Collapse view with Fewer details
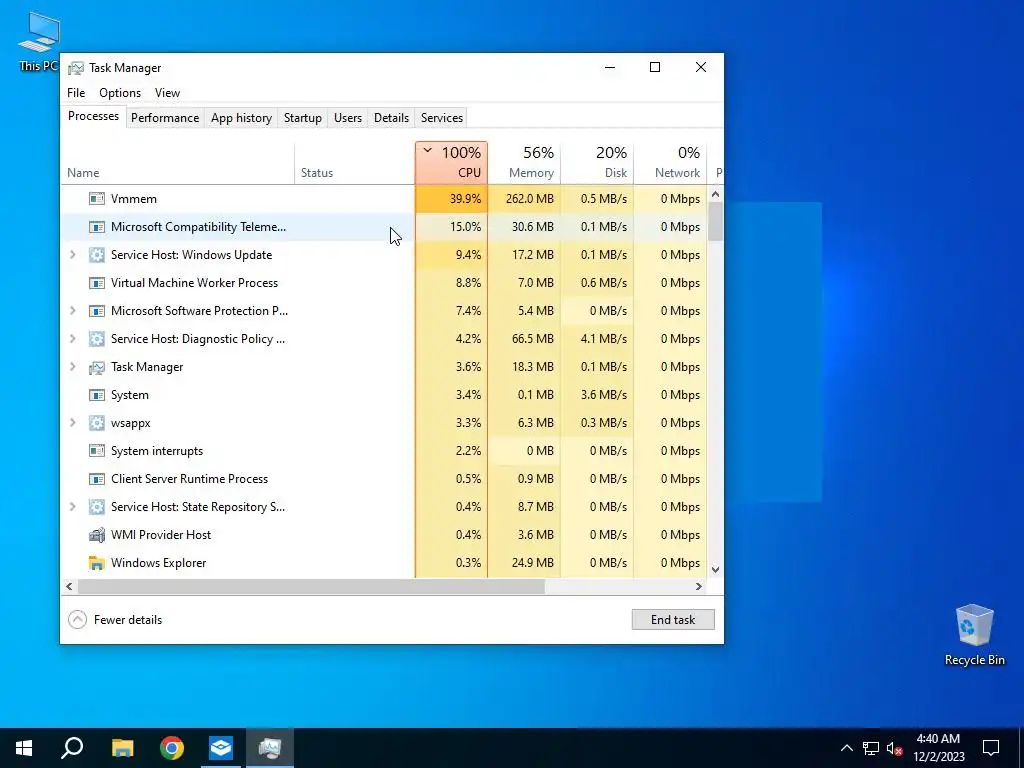1024x768 pixels. click(x=115, y=620)
